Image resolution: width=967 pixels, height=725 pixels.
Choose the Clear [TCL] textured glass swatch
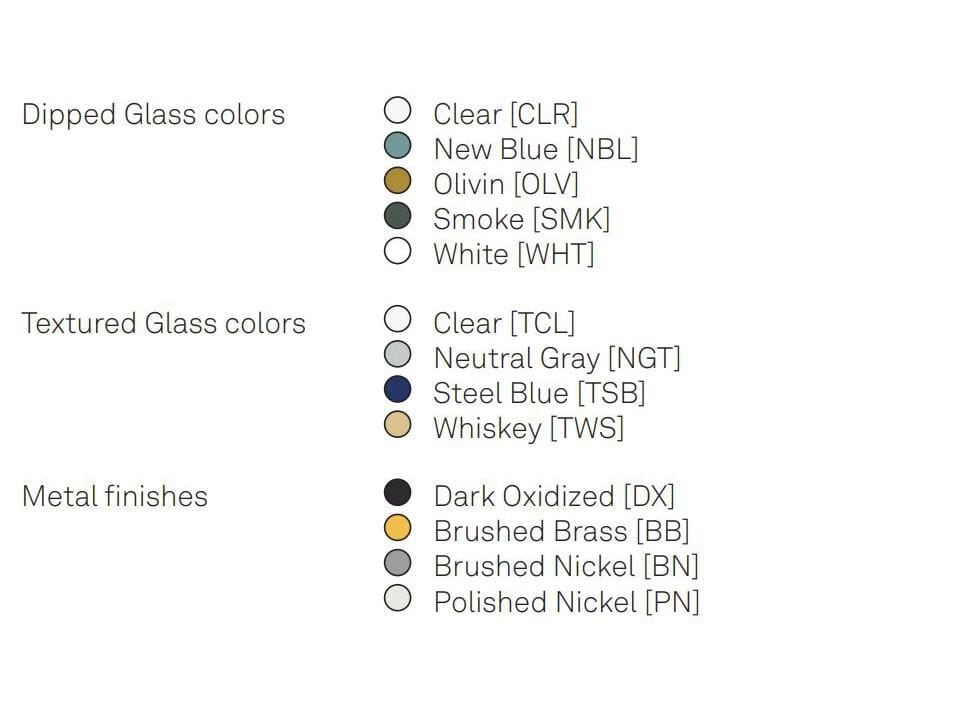tap(398, 320)
